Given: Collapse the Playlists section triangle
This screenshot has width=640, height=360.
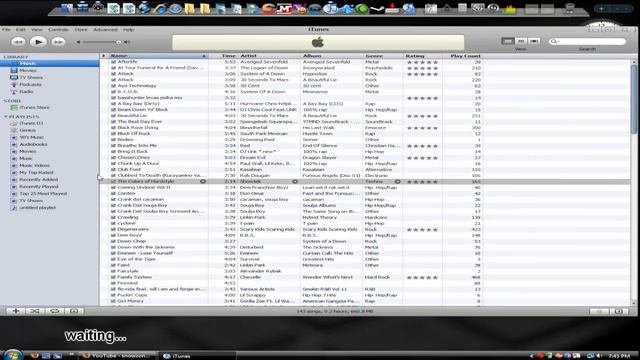Looking at the screenshot, I should coord(6,117).
